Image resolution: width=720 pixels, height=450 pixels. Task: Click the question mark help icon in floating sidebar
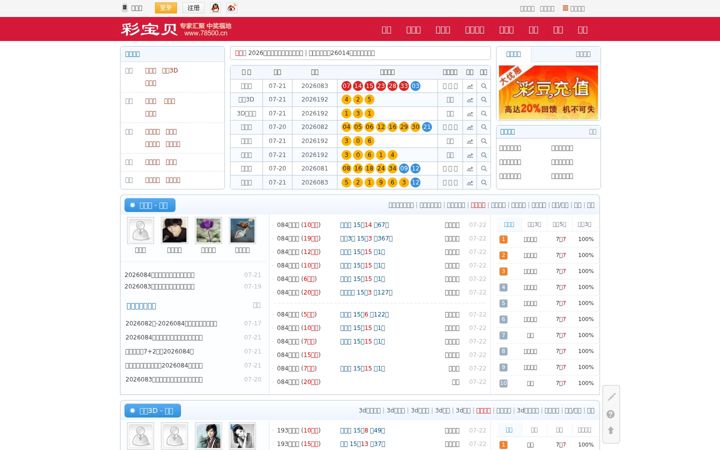pyautogui.click(x=611, y=414)
